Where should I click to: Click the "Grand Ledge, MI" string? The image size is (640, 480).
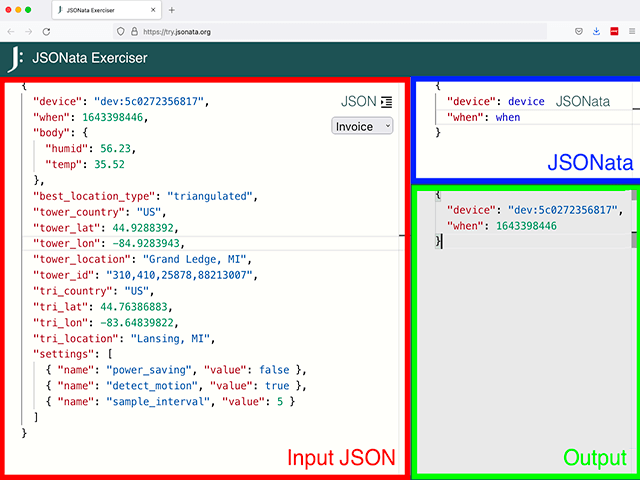[x=195, y=259]
